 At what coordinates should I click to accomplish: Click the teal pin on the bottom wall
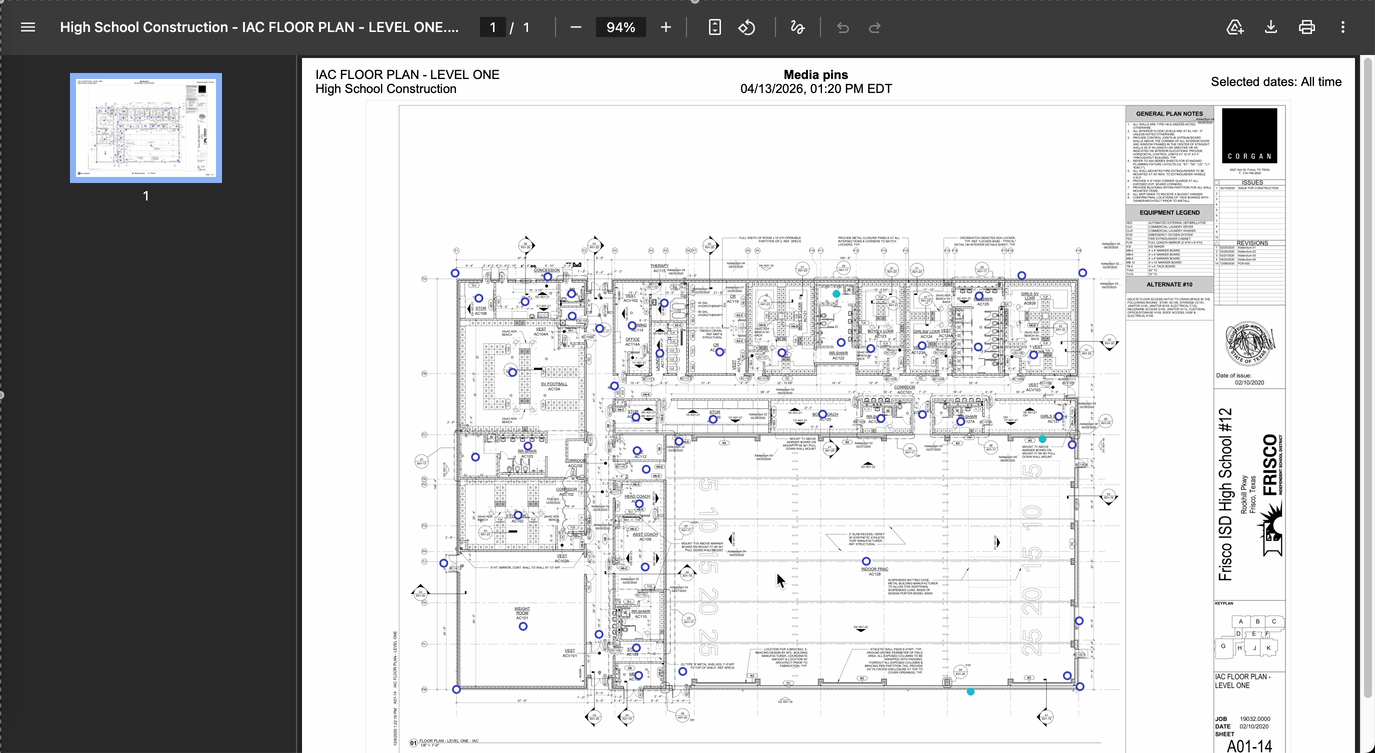coord(970,691)
